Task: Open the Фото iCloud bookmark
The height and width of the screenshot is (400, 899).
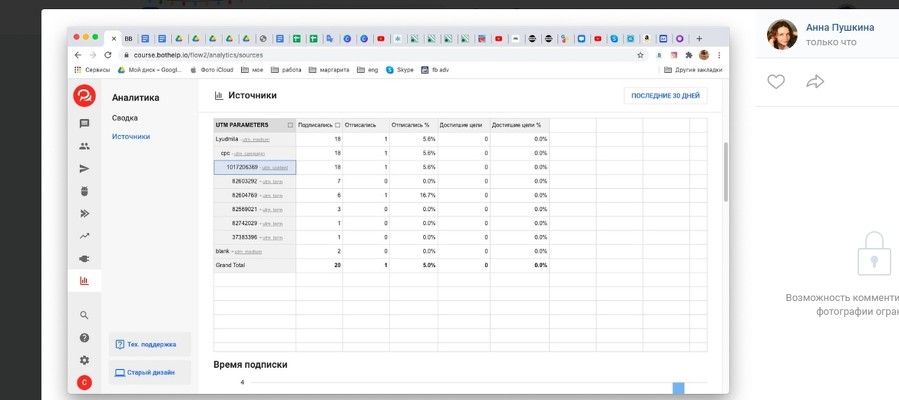Action: coord(211,70)
